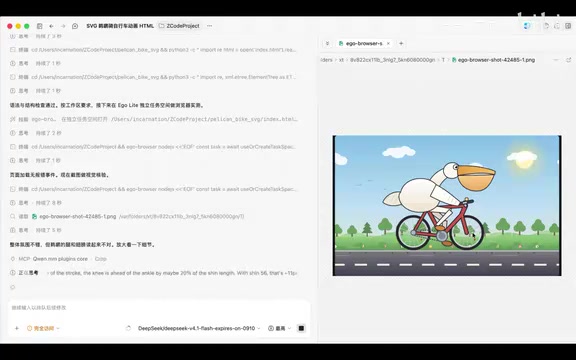
Task: Expand second ego-browser nodejs terminal step
Action: [153, 189]
